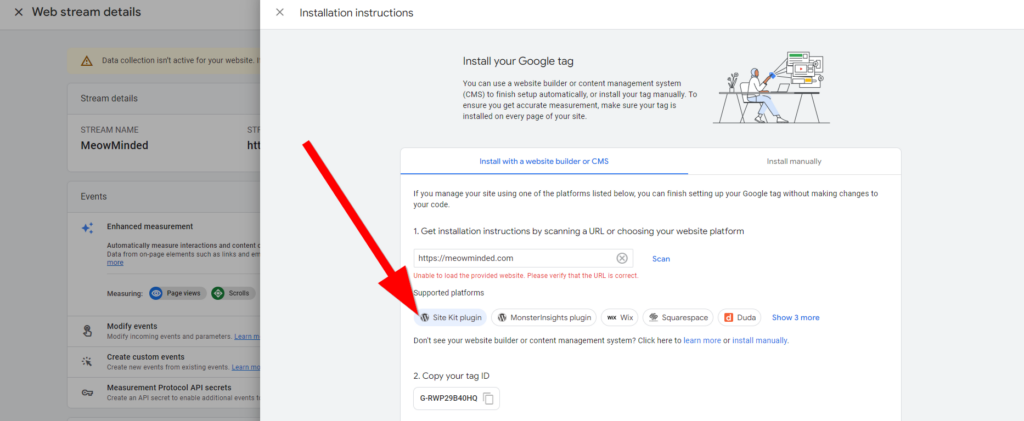Open the learn more link
1024x421 pixels.
[x=702, y=341]
